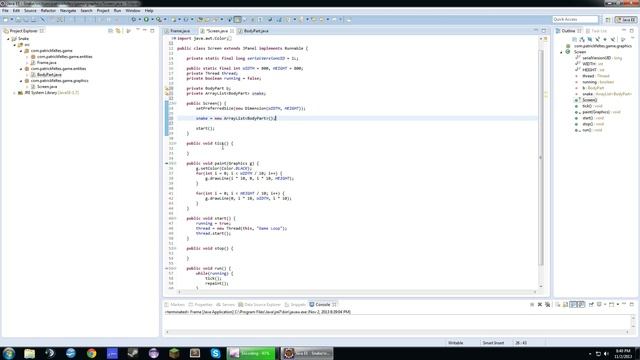
Task: Switch to the Data Source Explorer tab
Action: (x=262, y=304)
